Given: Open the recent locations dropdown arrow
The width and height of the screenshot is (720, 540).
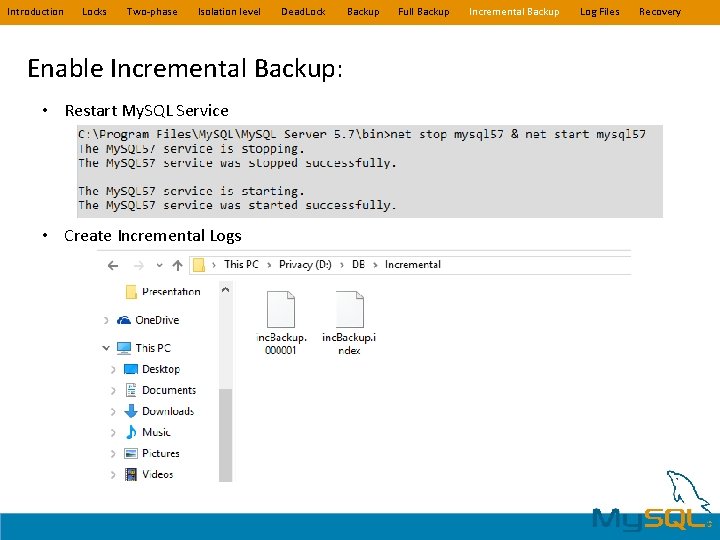Looking at the screenshot, I should pos(159,265).
